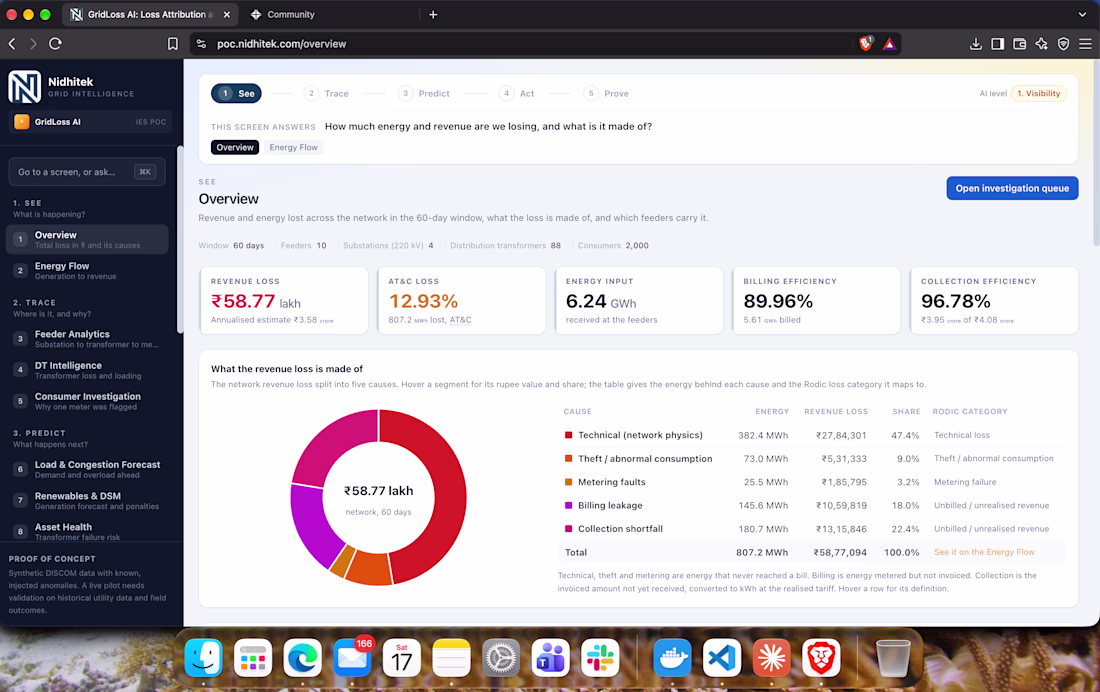1100x692 pixels.
Task: Click the orange GridLoss AI app icon
Action: [x=22, y=121]
